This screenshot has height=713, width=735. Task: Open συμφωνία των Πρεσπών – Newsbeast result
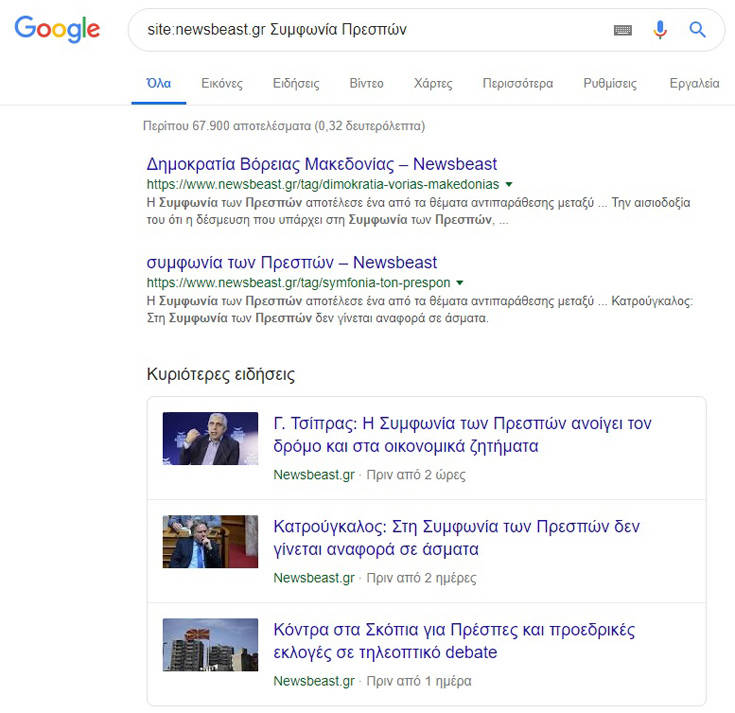(291, 262)
